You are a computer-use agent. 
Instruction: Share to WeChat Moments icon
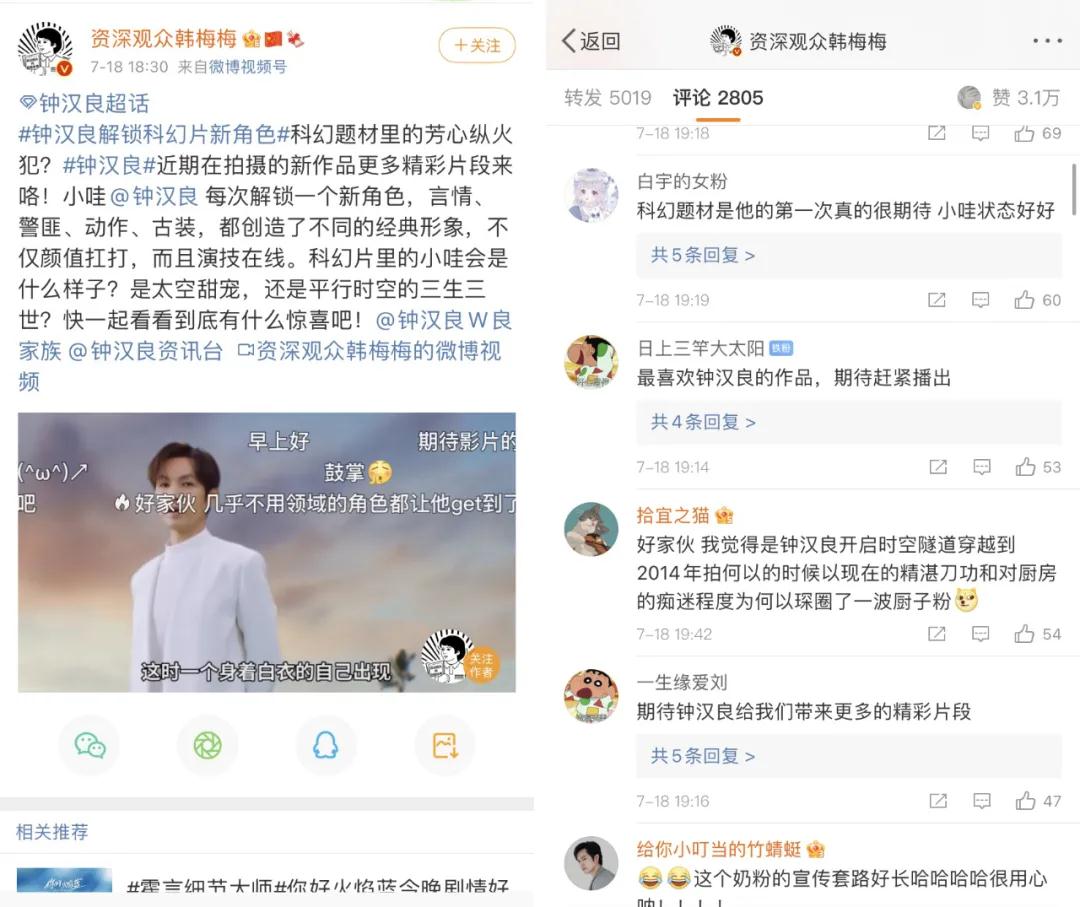[x=207, y=745]
